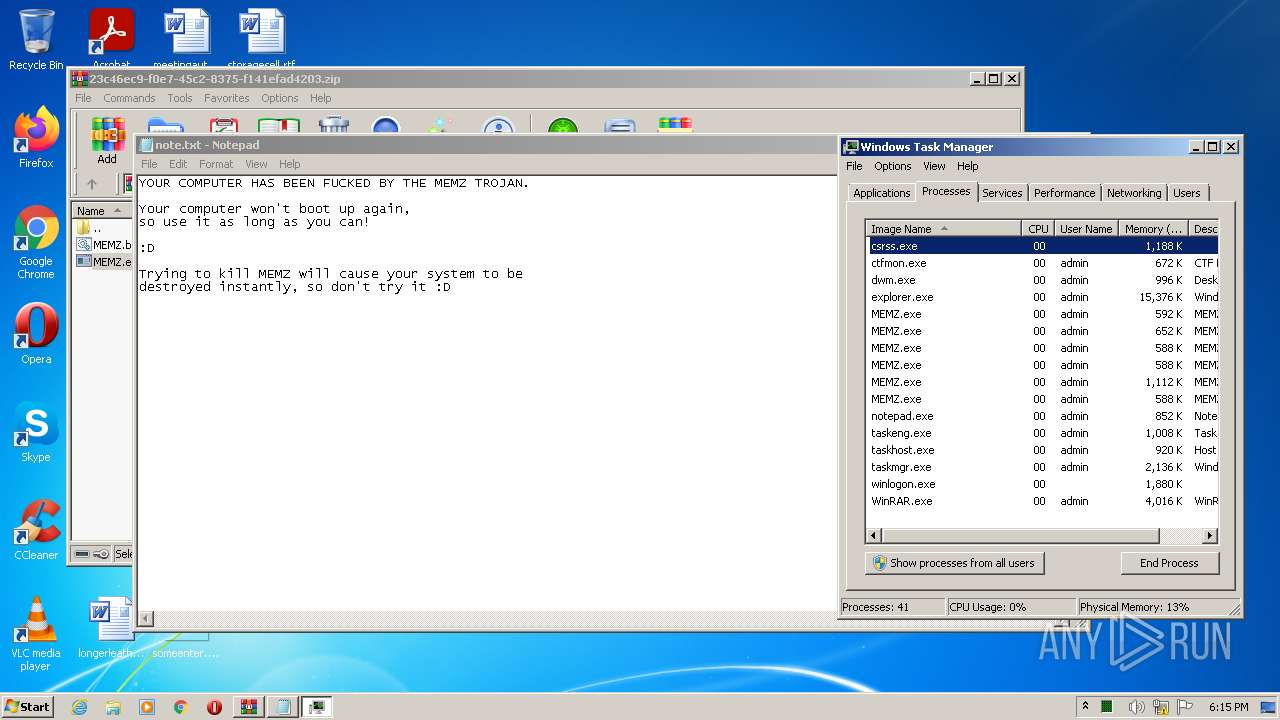Screen dimensions: 1280x720
Task: Select the taskmgr.exe process row
Action: click(x=1042, y=467)
